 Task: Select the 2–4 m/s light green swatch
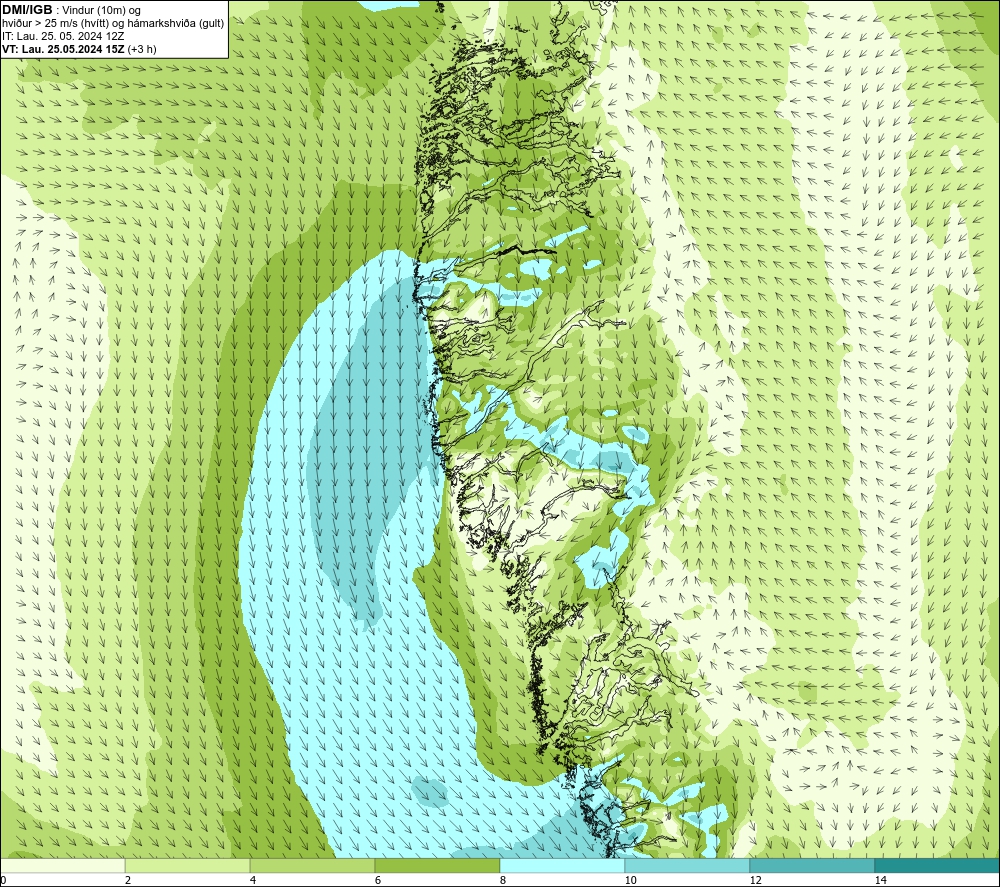[x=188, y=866]
